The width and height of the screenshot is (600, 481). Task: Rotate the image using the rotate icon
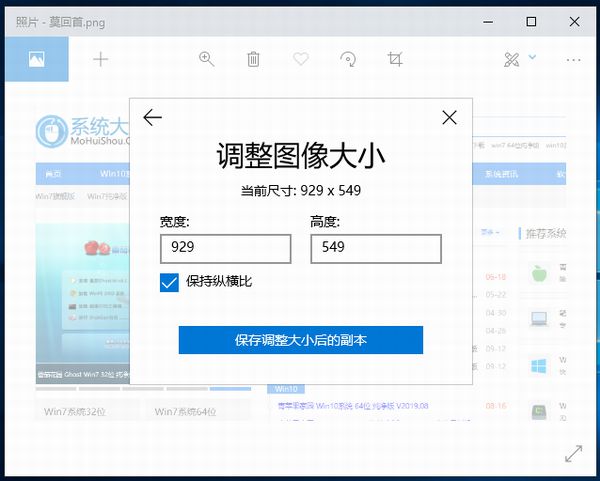[348, 59]
